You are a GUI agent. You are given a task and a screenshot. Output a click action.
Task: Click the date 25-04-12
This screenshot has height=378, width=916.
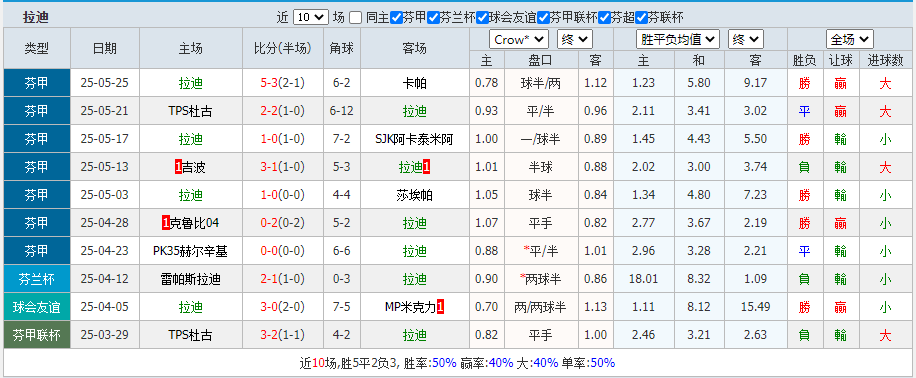point(105,279)
